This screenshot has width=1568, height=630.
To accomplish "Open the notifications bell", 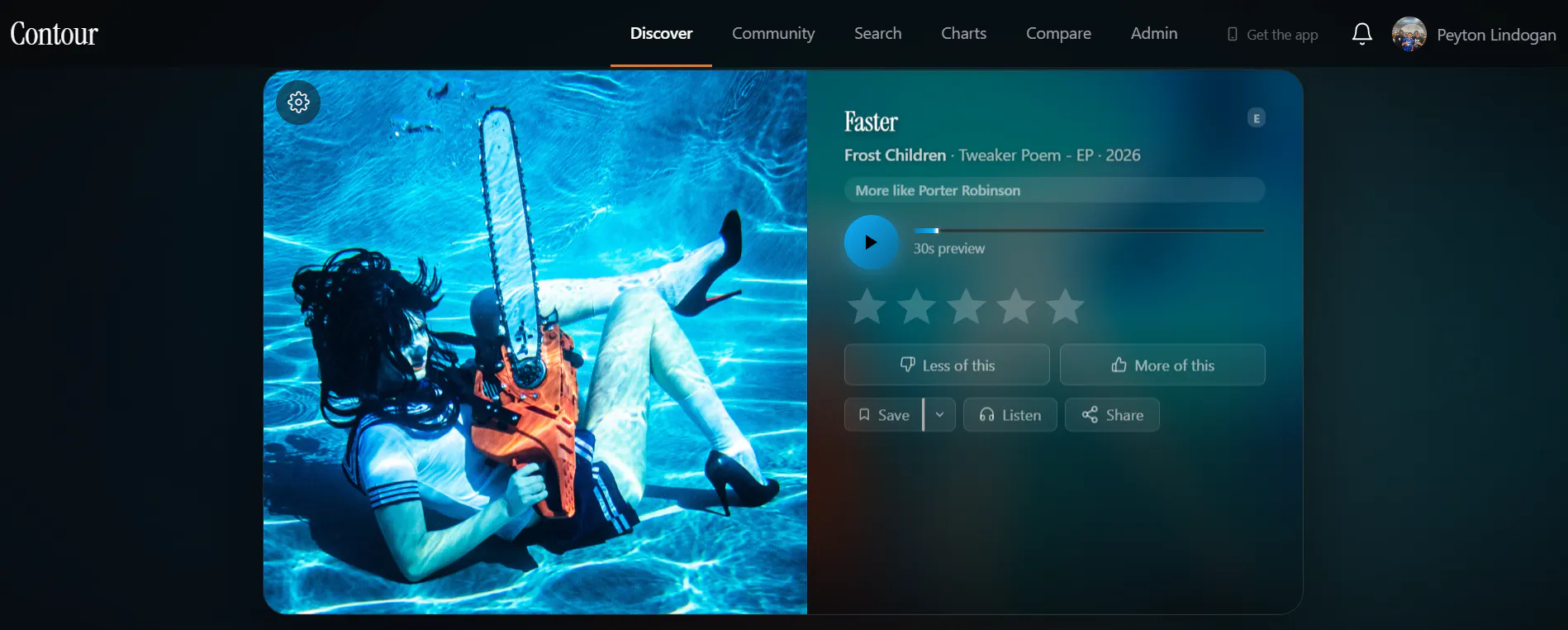I will click(x=1361, y=34).
